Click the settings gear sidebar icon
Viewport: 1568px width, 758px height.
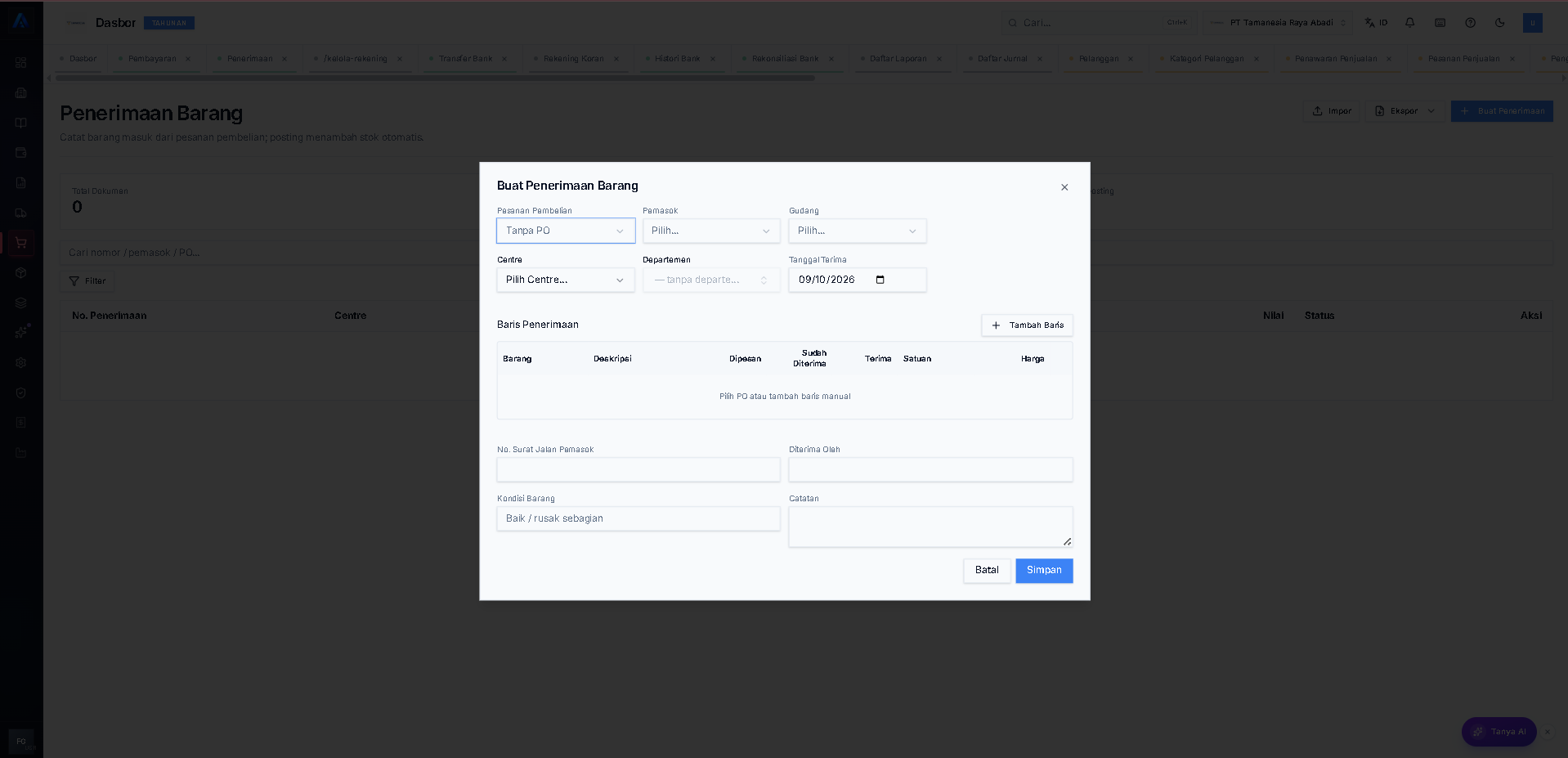21,363
